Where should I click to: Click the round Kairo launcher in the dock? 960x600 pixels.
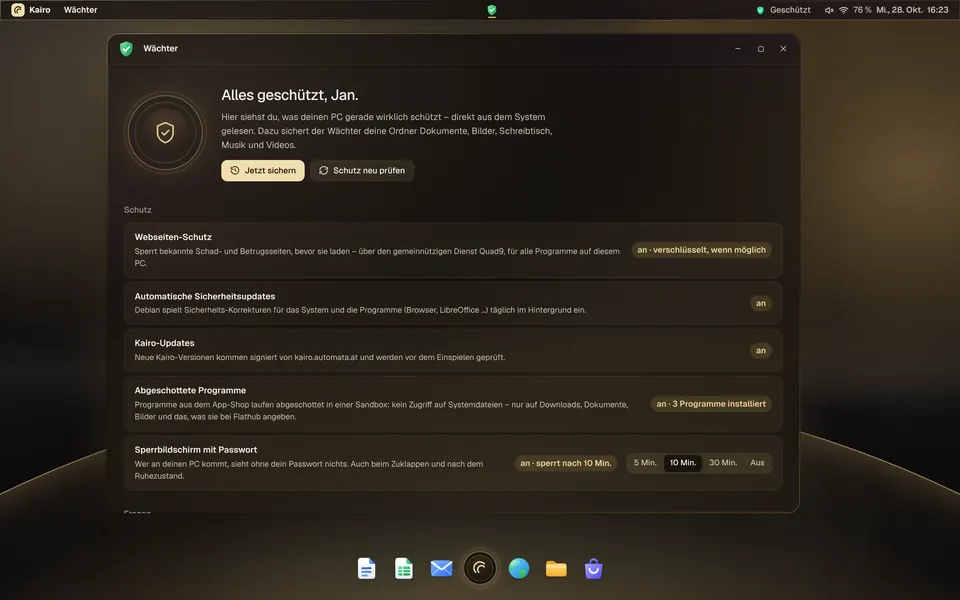point(480,568)
